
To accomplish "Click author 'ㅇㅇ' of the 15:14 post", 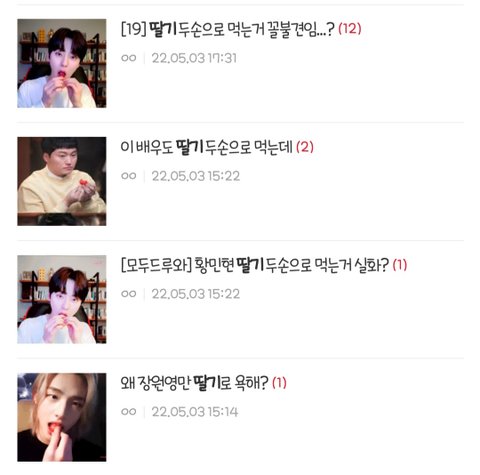I will coord(129,412).
